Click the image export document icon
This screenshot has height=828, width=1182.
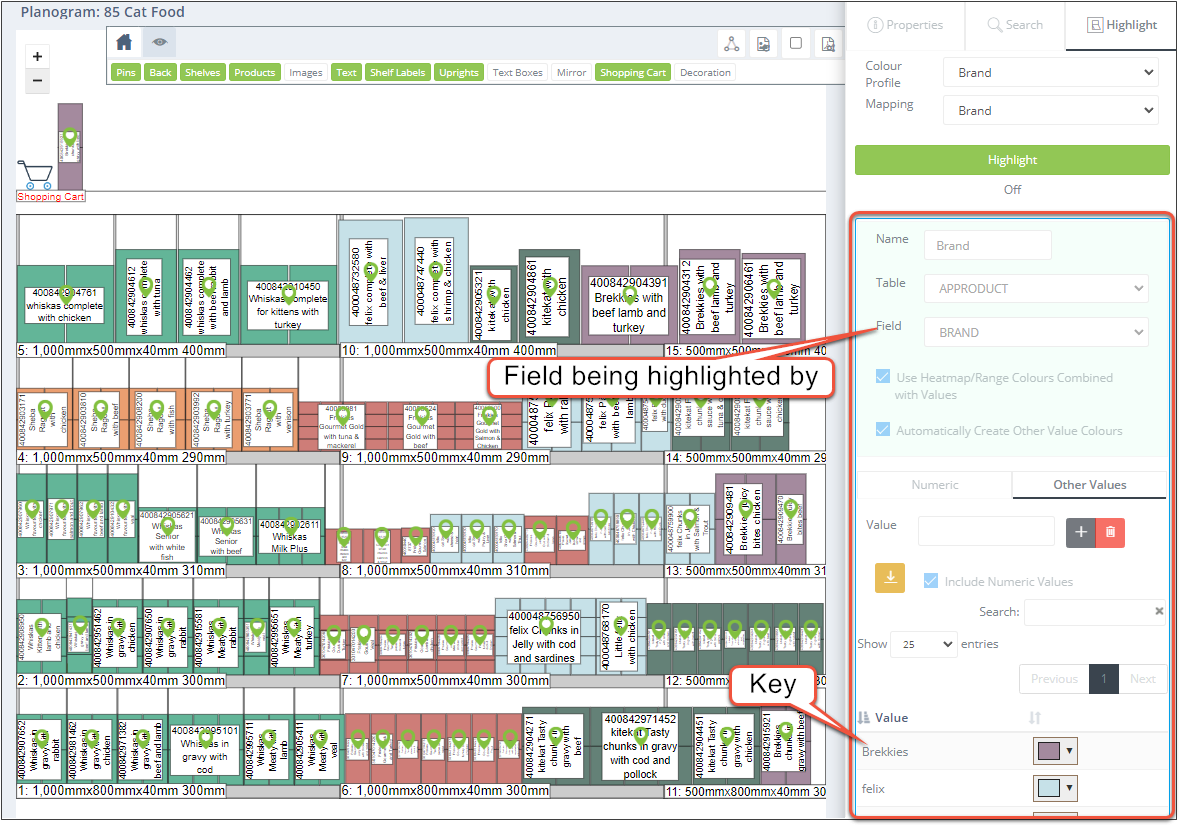click(x=764, y=44)
